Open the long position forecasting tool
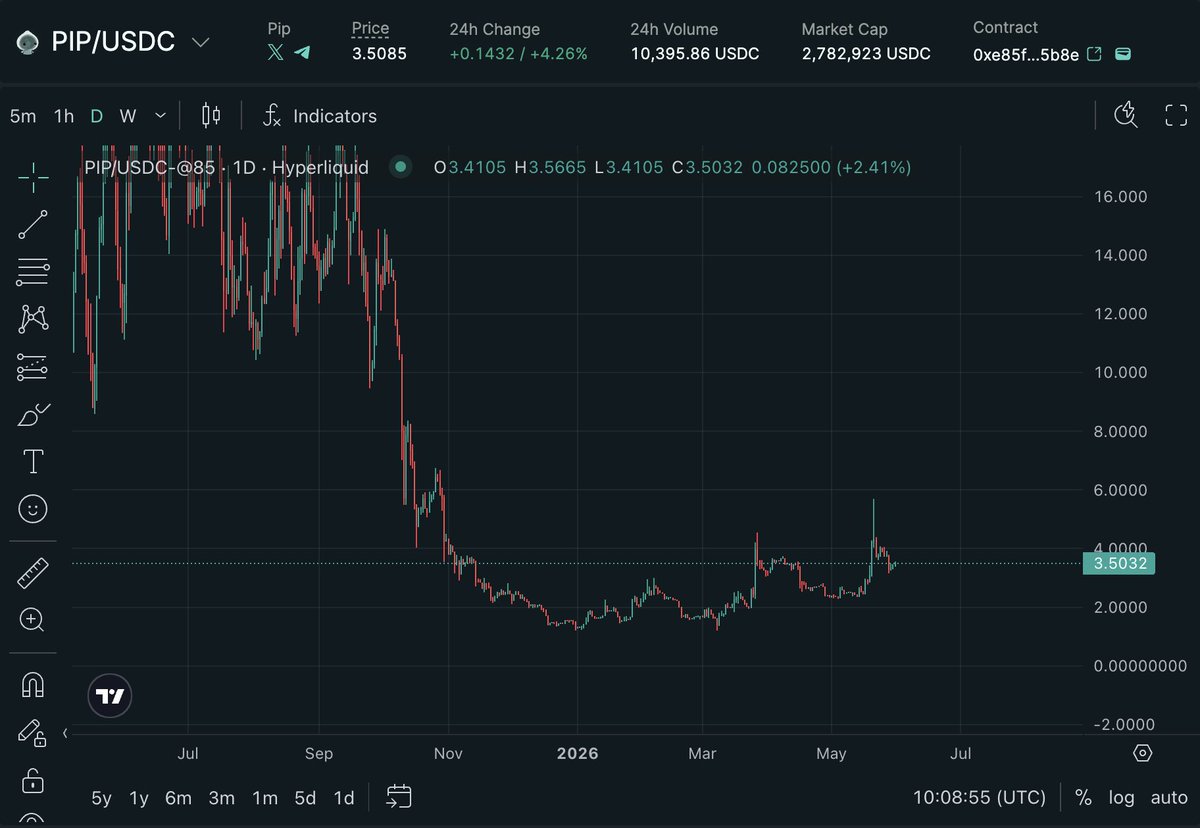This screenshot has width=1200, height=828. tap(33, 367)
